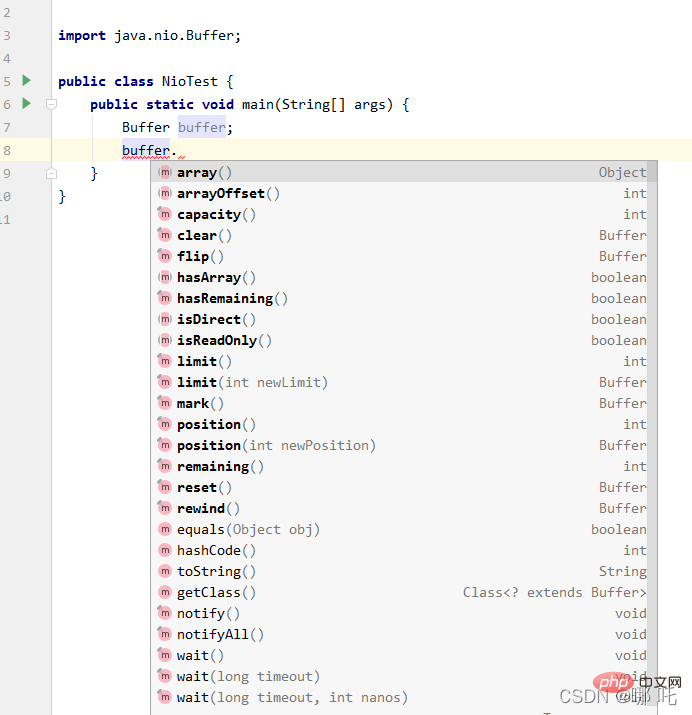Click method icon beside capacity()
692x715 pixels.
165,214
